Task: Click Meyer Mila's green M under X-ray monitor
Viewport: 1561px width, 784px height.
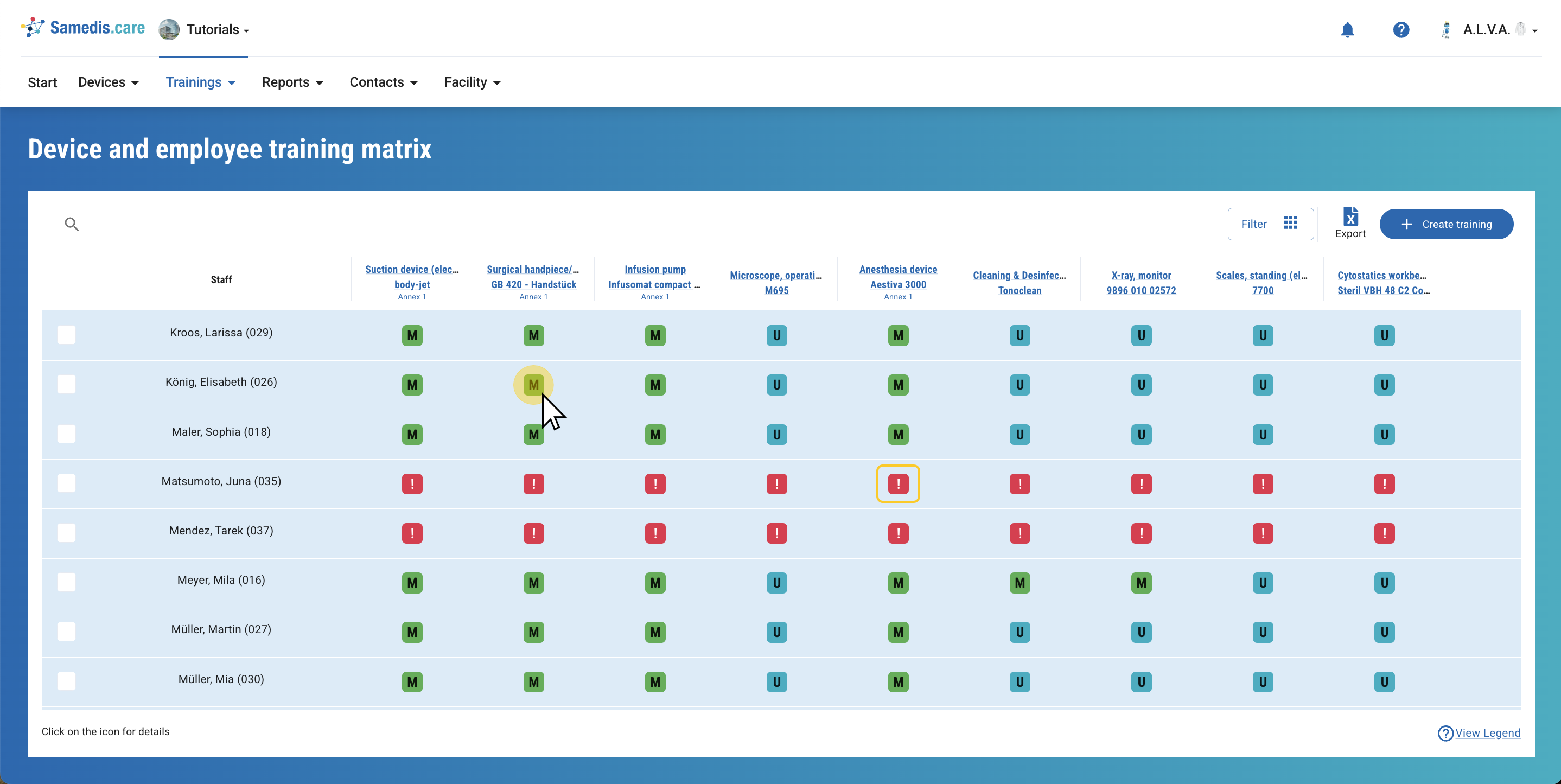Action: pyautogui.click(x=1141, y=582)
